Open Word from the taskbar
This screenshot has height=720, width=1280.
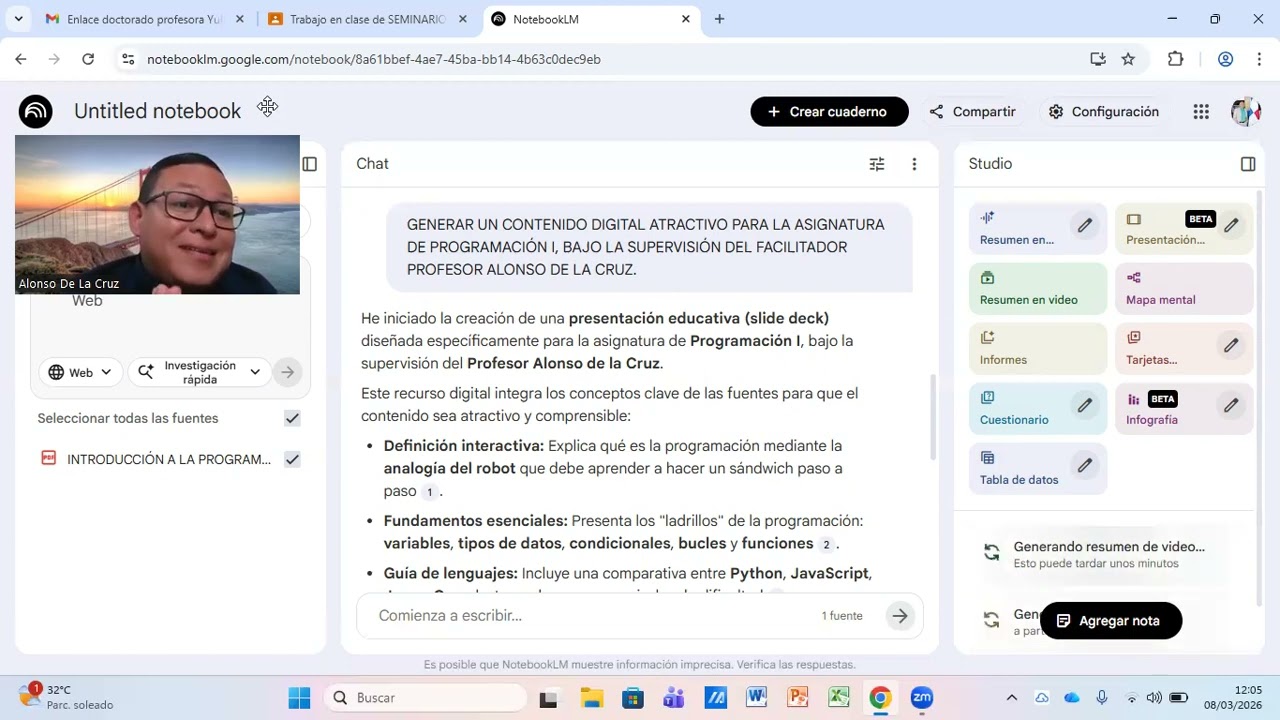click(x=755, y=698)
